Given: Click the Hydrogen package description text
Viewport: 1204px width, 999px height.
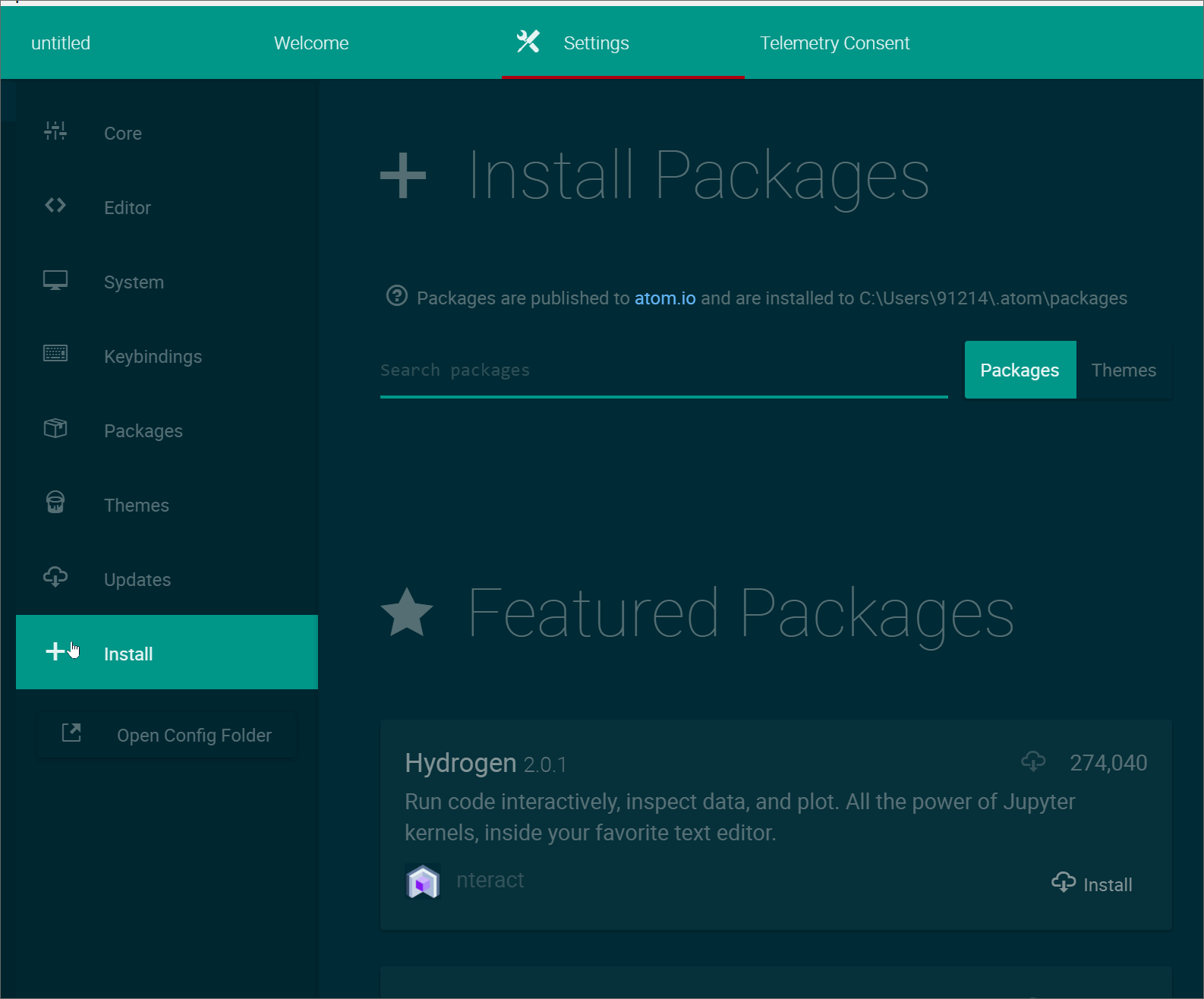Looking at the screenshot, I should [x=740, y=817].
